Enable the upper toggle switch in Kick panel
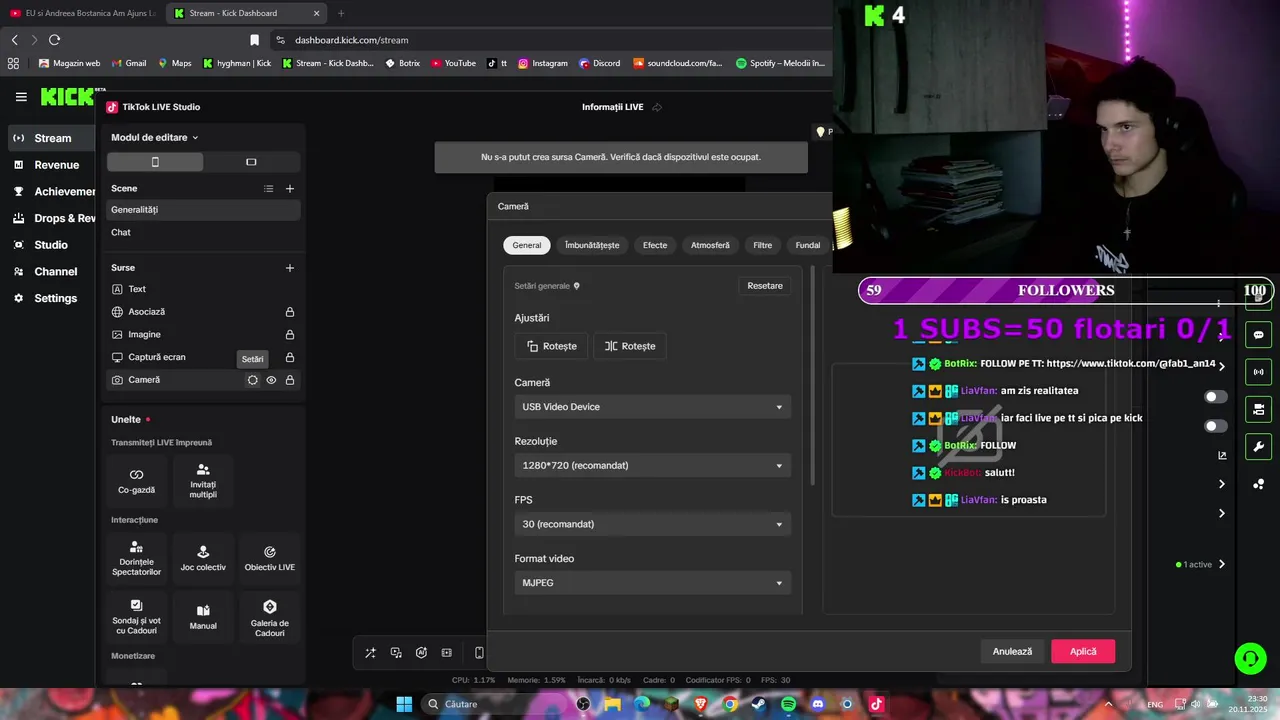This screenshot has height=720, width=1280. coord(1216,397)
